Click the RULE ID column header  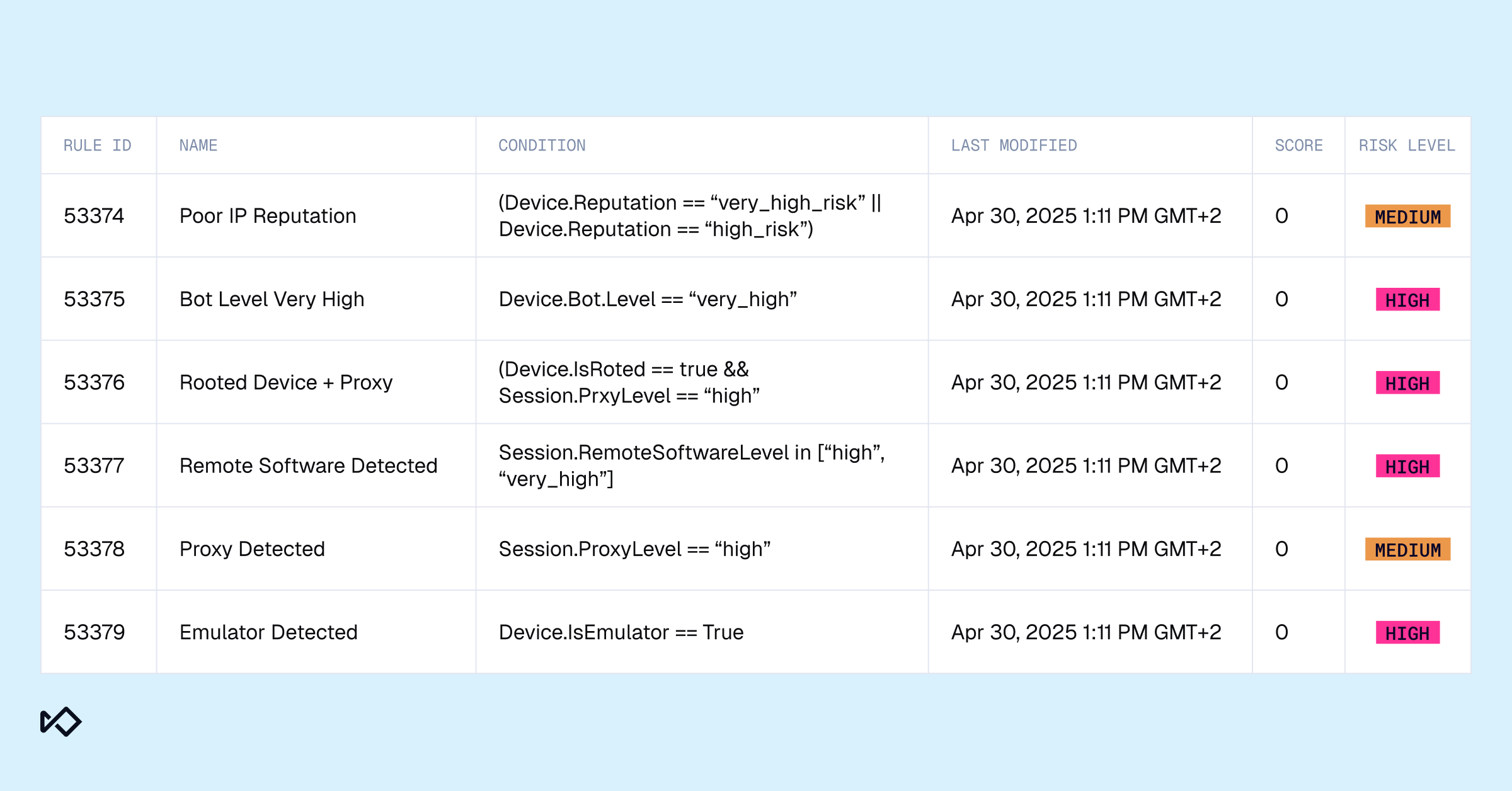[97, 145]
